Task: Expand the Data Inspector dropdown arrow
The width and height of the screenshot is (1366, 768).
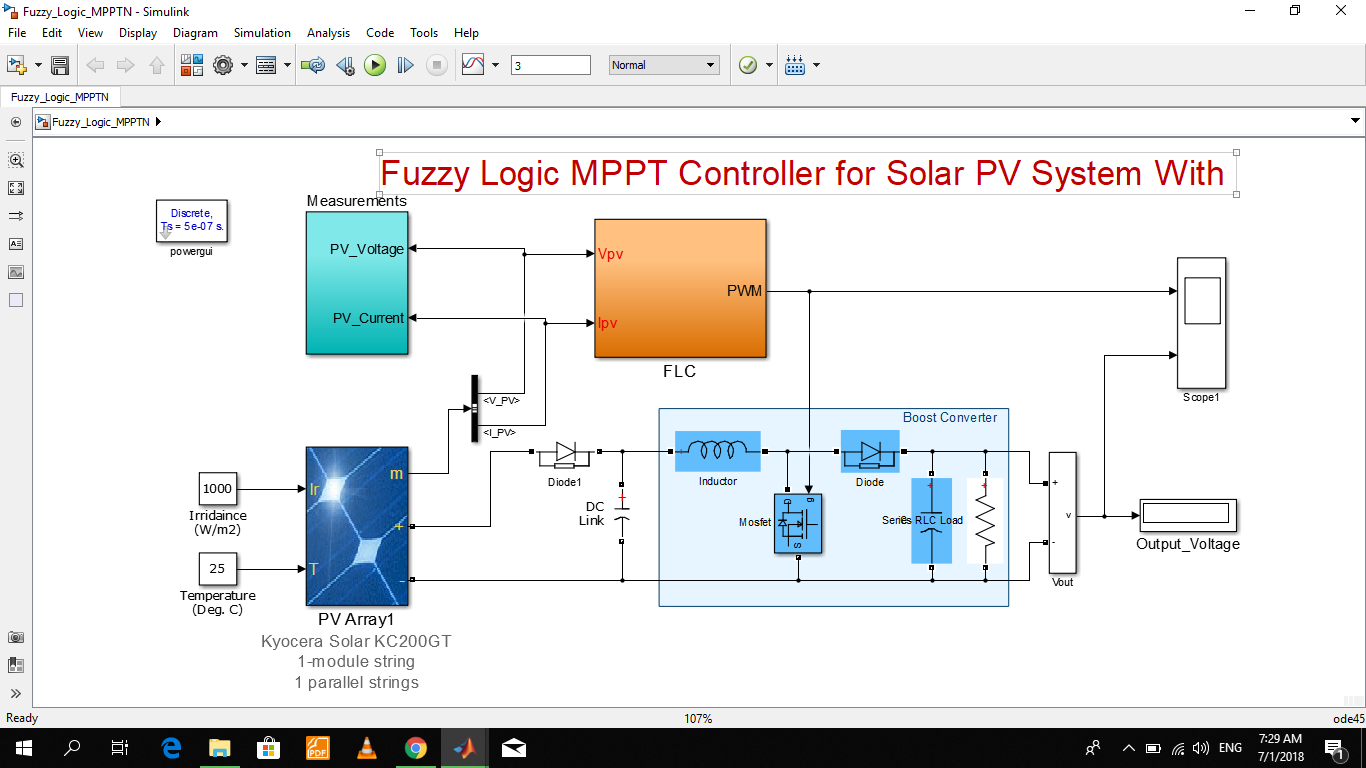Action: (x=495, y=65)
